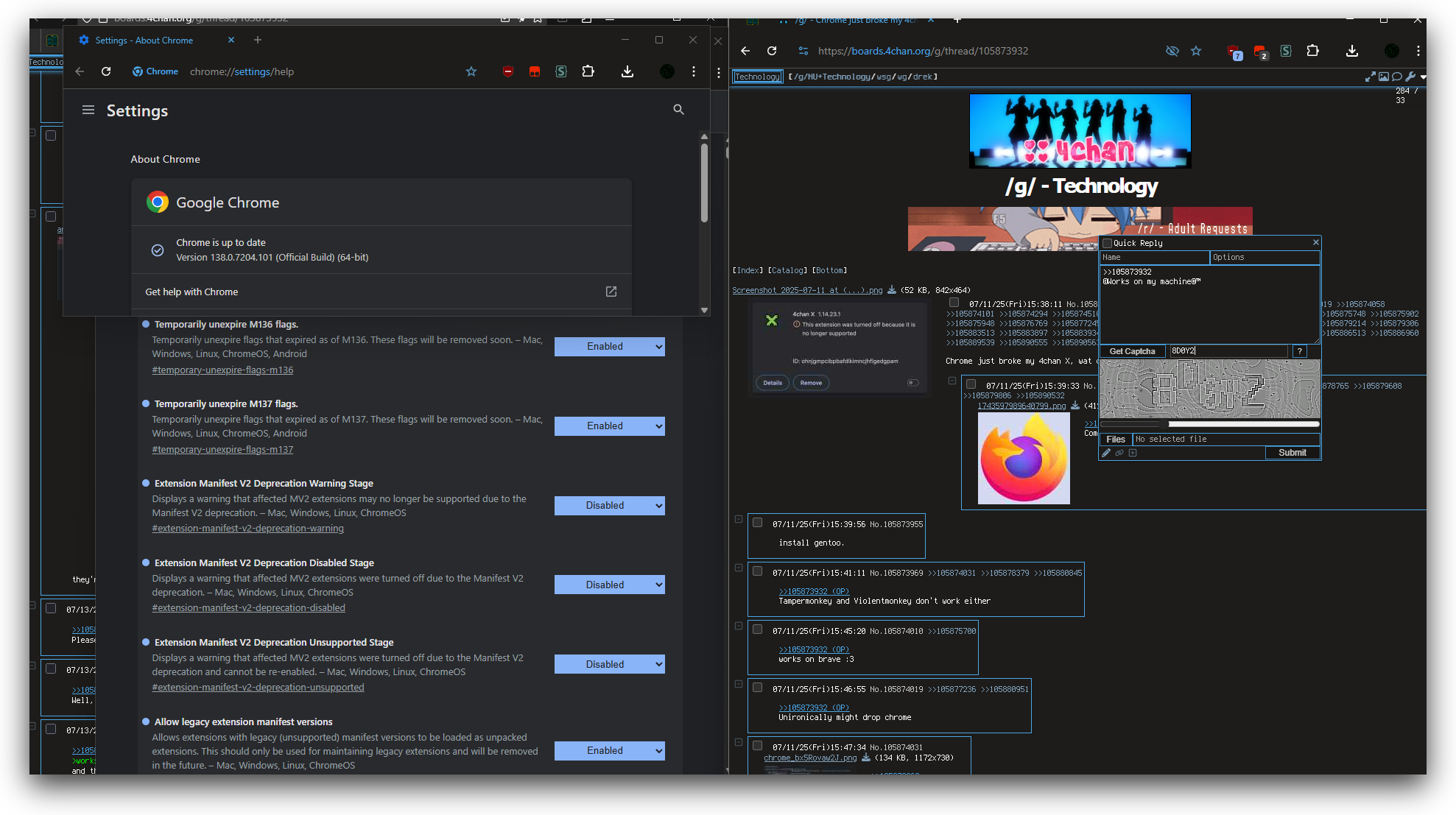Select the Technology board button in header
The width and height of the screenshot is (1456, 815).
click(x=757, y=77)
